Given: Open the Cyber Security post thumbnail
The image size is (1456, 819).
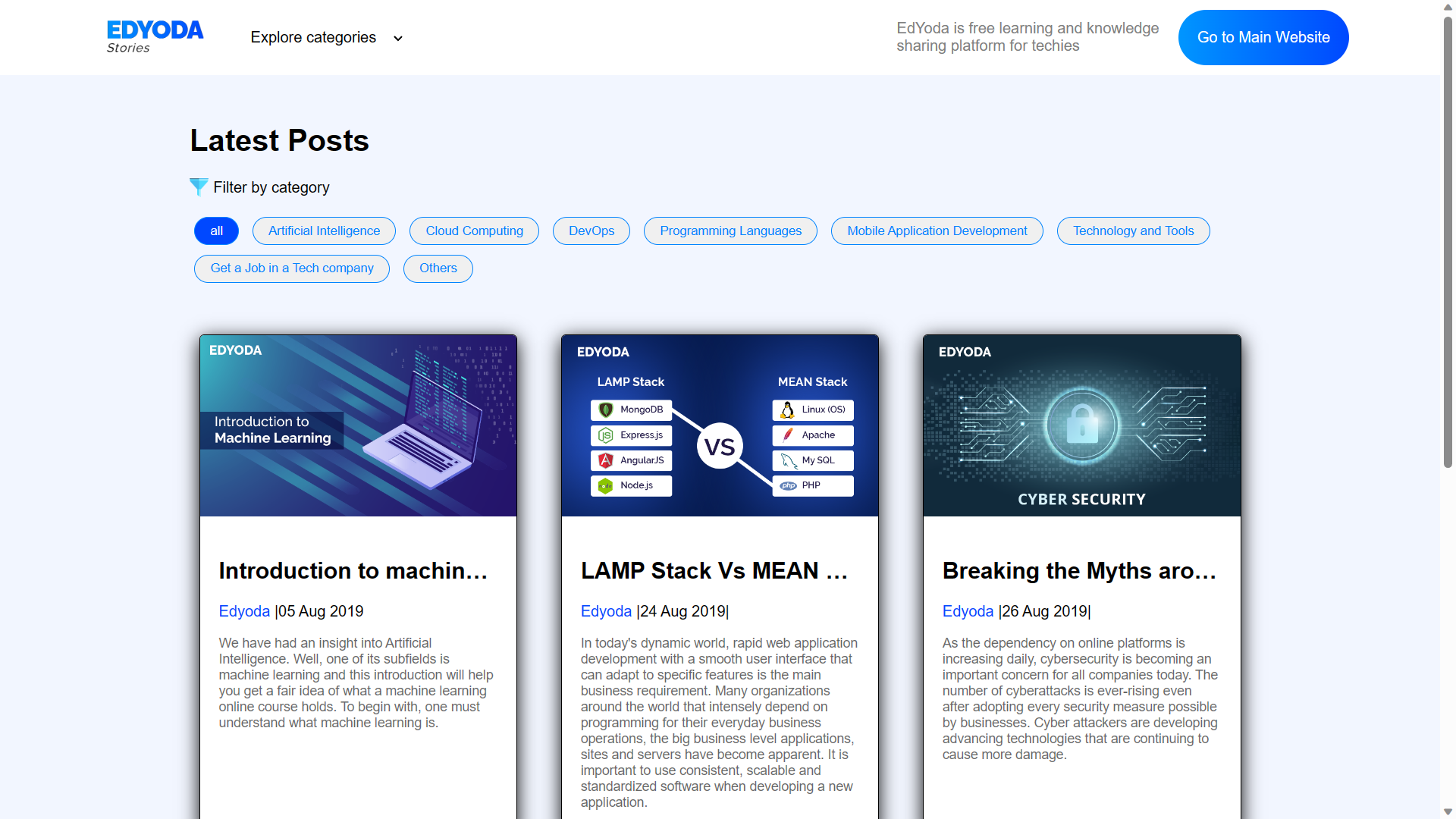Looking at the screenshot, I should pyautogui.click(x=1081, y=425).
